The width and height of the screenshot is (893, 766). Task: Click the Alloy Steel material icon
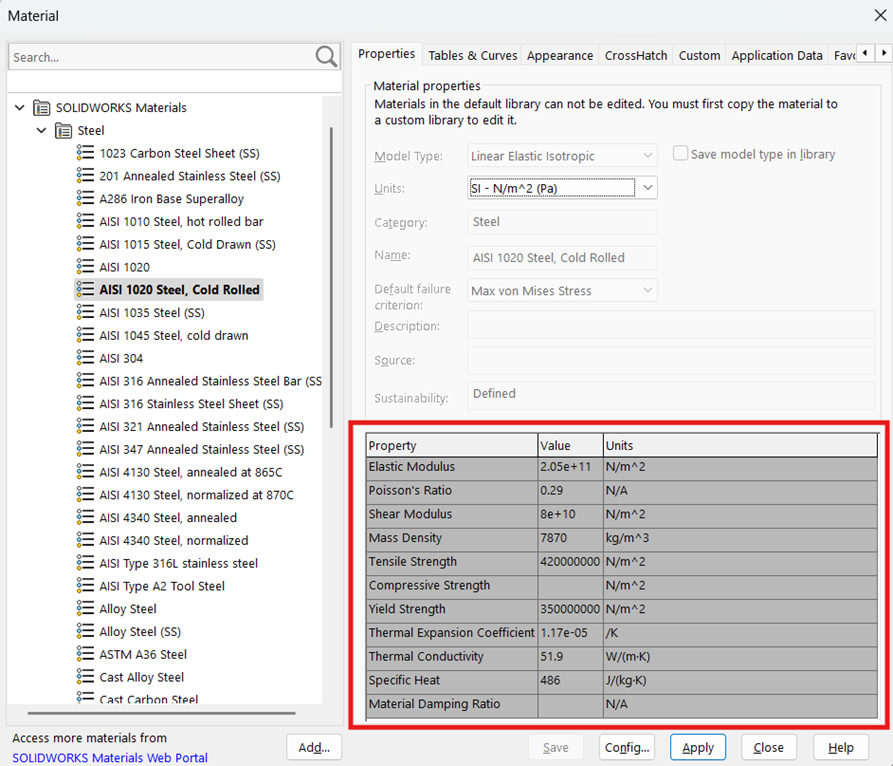coord(83,608)
